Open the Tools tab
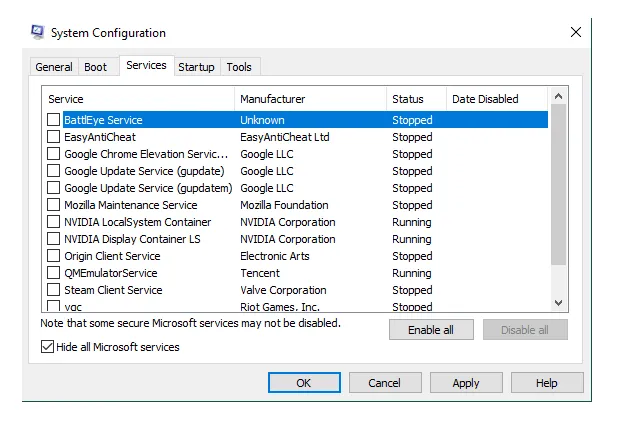 tap(239, 67)
